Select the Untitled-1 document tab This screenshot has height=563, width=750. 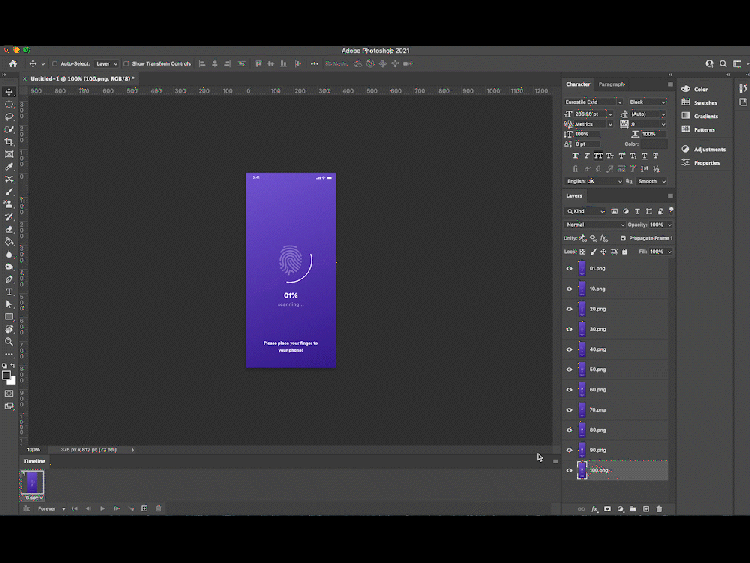[x=82, y=78]
